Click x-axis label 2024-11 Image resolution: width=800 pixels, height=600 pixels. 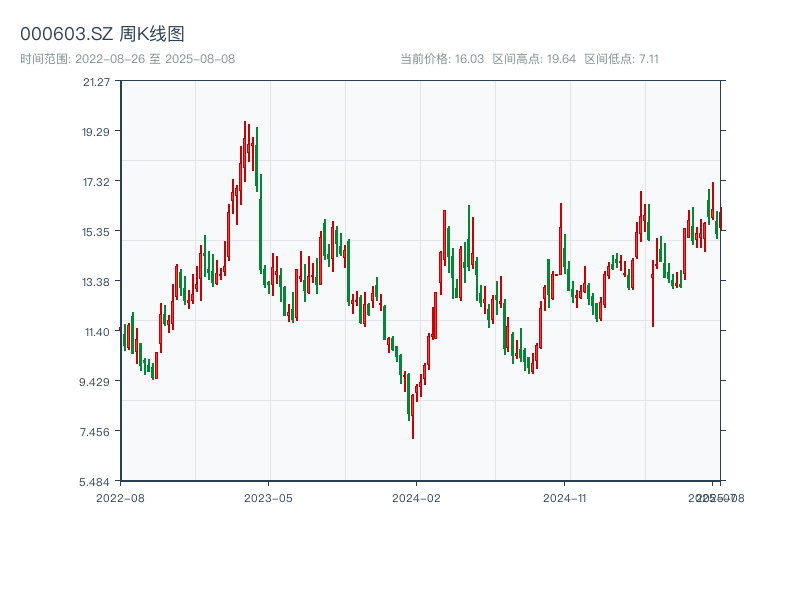pyautogui.click(x=564, y=498)
